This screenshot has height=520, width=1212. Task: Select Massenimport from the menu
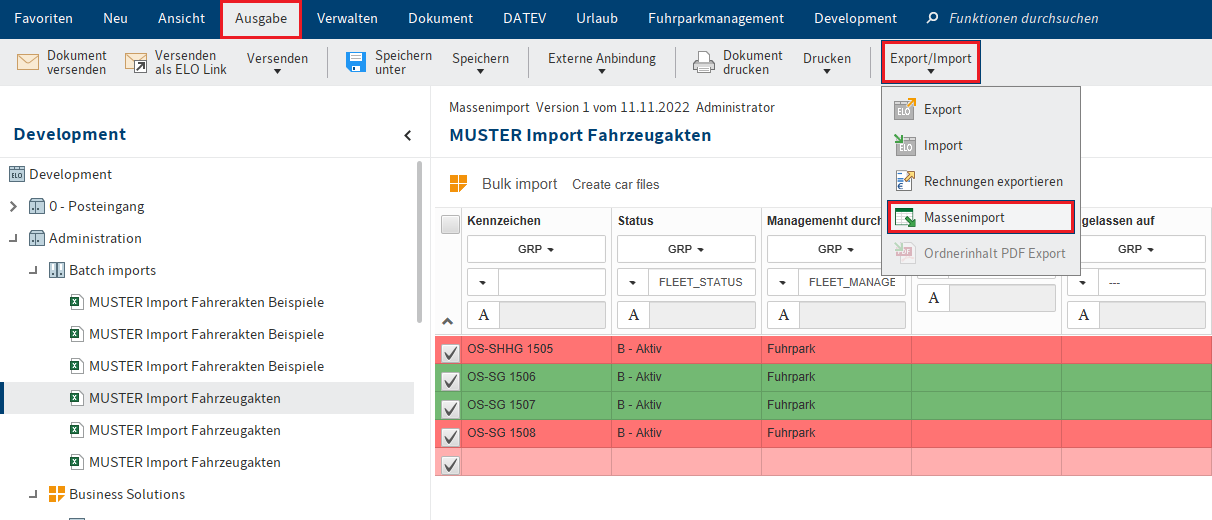(964, 217)
